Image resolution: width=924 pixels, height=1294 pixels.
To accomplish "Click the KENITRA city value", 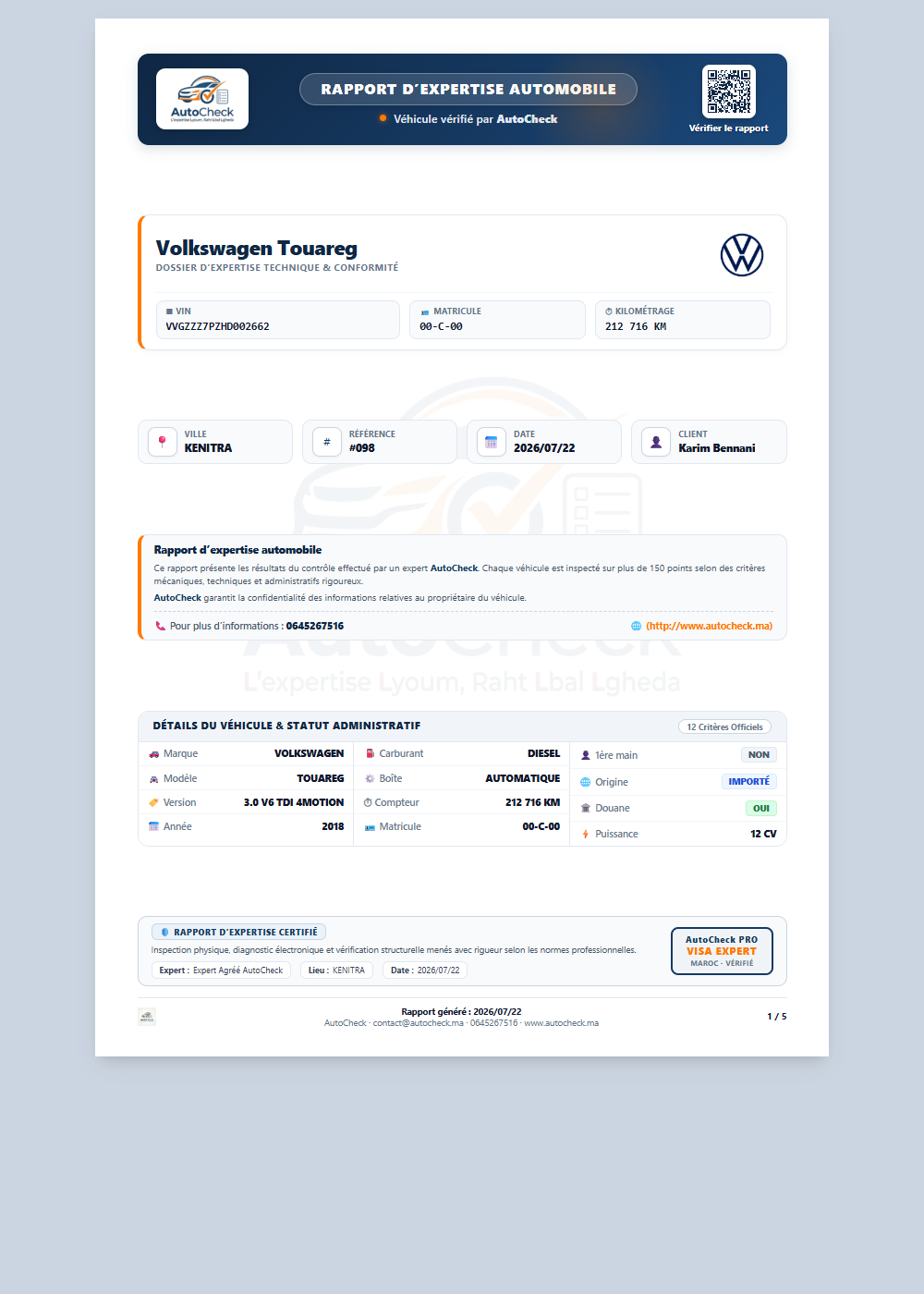I will [x=208, y=448].
